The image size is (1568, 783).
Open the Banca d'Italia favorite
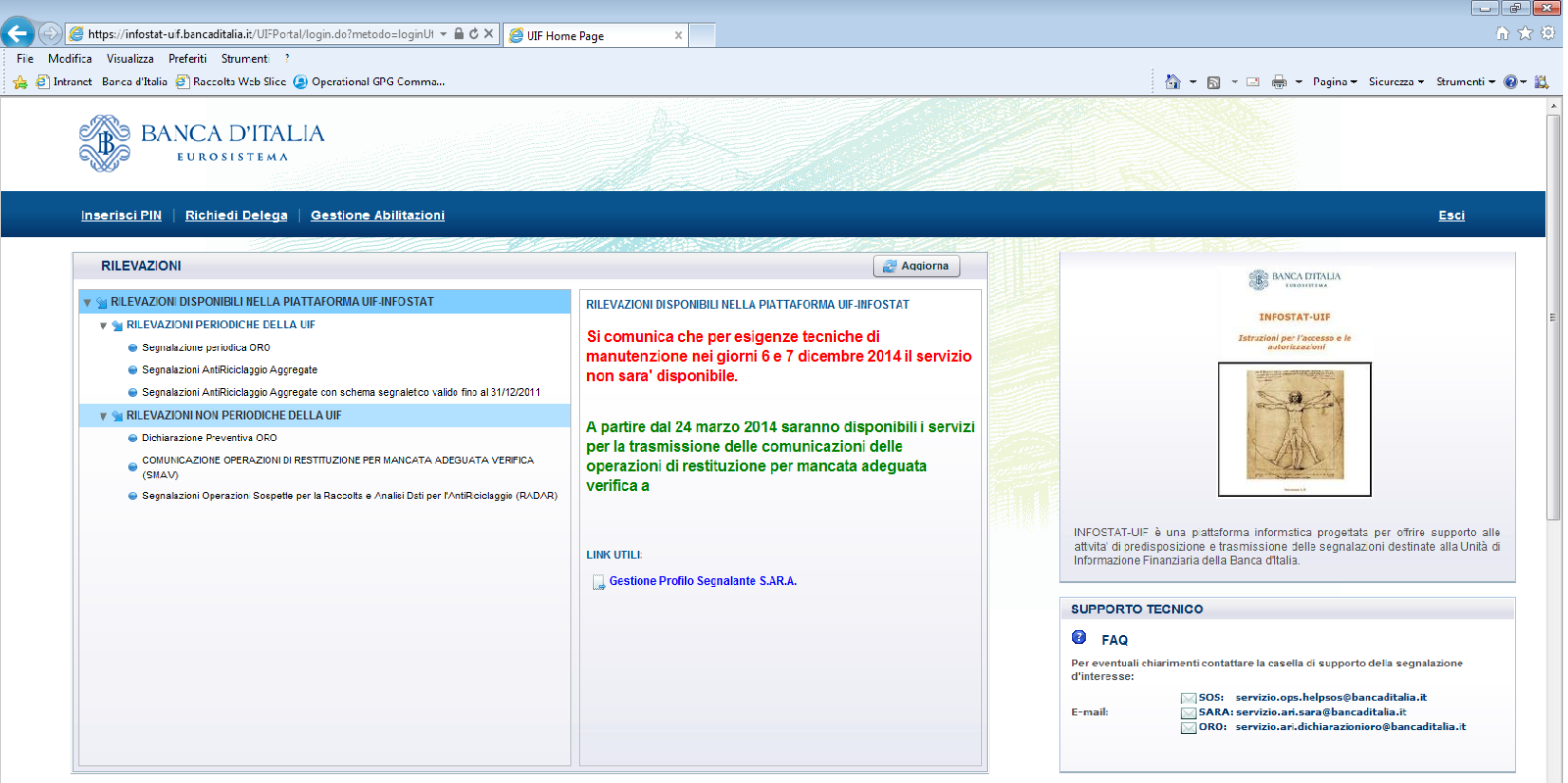(x=134, y=82)
